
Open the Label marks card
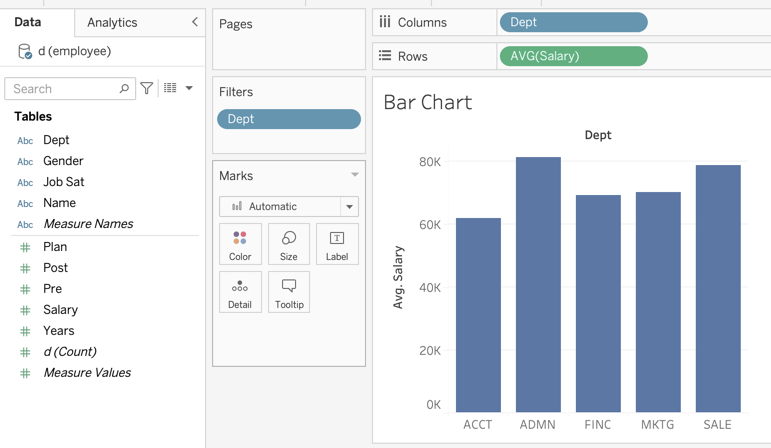[x=337, y=244]
